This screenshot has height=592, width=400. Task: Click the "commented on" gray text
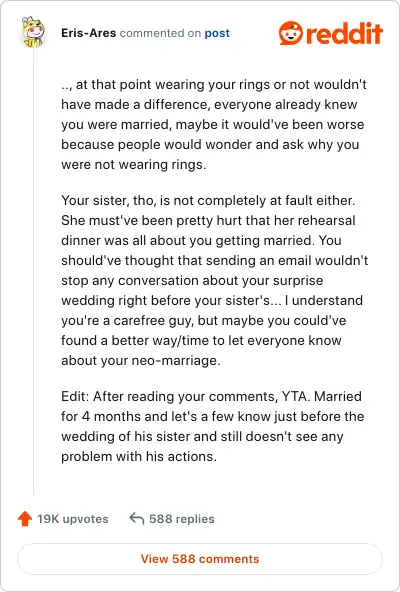160,33
